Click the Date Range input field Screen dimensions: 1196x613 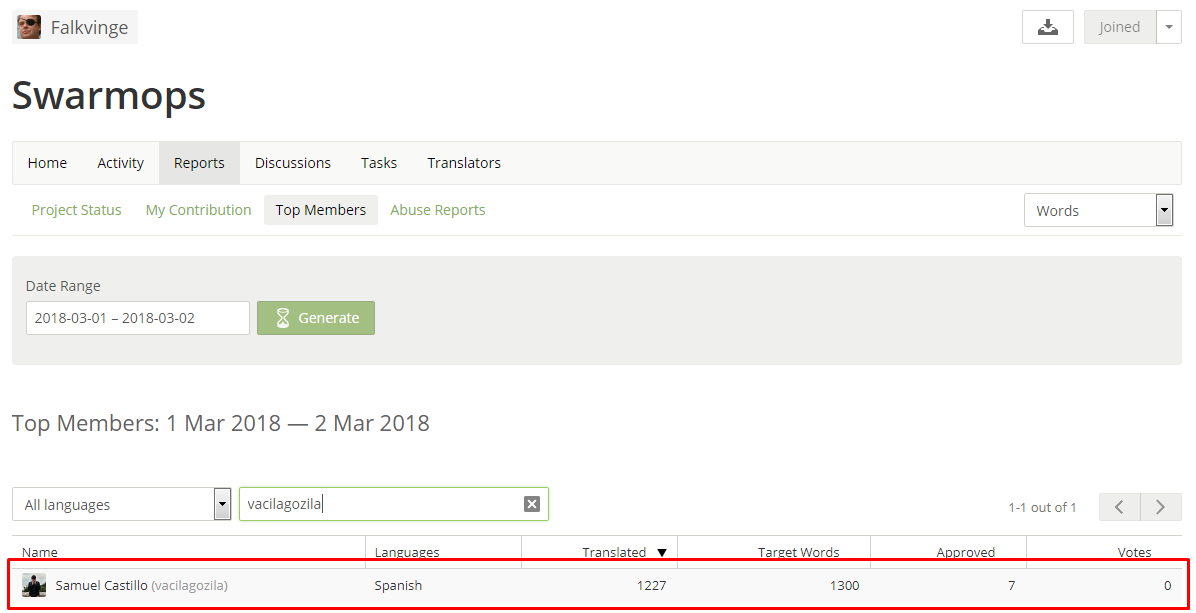coord(138,318)
